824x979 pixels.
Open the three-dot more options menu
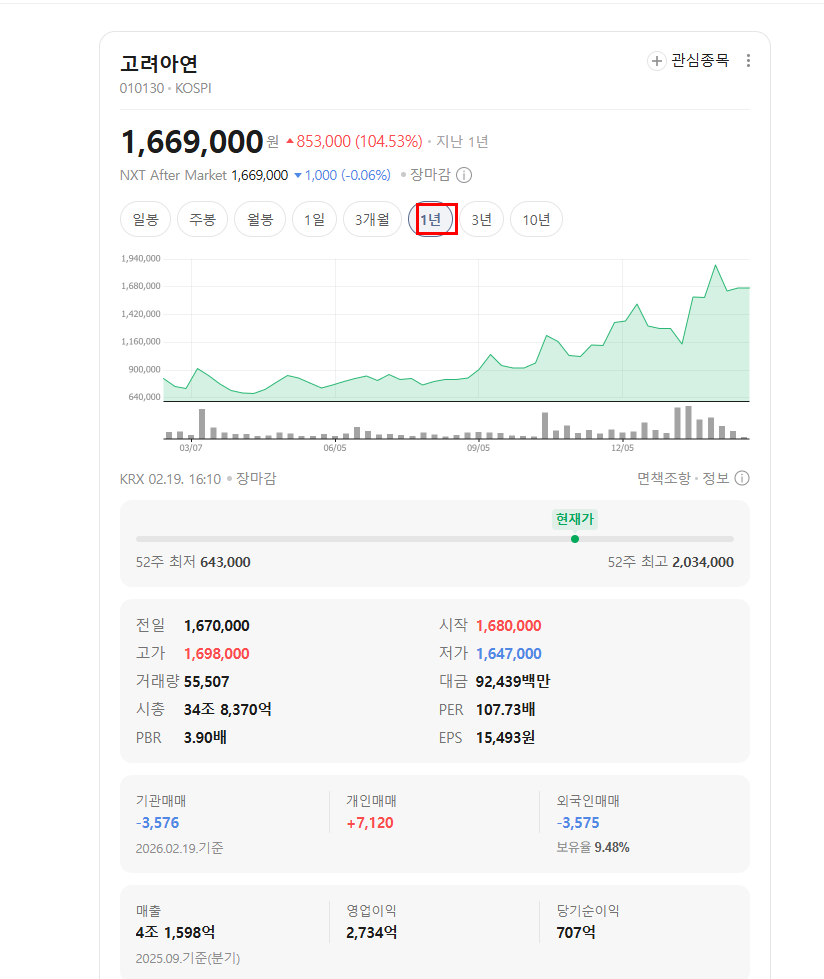coord(748,61)
